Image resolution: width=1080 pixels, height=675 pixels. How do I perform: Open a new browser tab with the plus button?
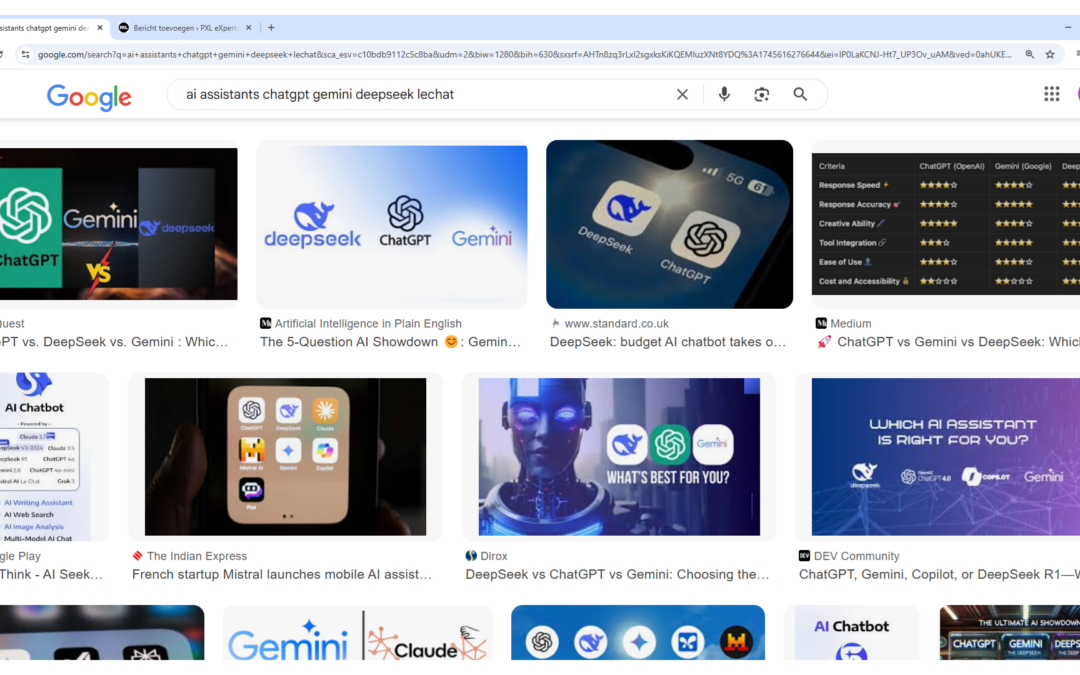[x=271, y=28]
